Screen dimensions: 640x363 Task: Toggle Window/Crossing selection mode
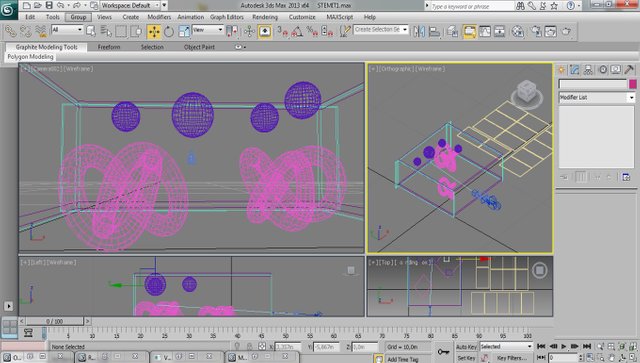pyautogui.click(x=136, y=31)
